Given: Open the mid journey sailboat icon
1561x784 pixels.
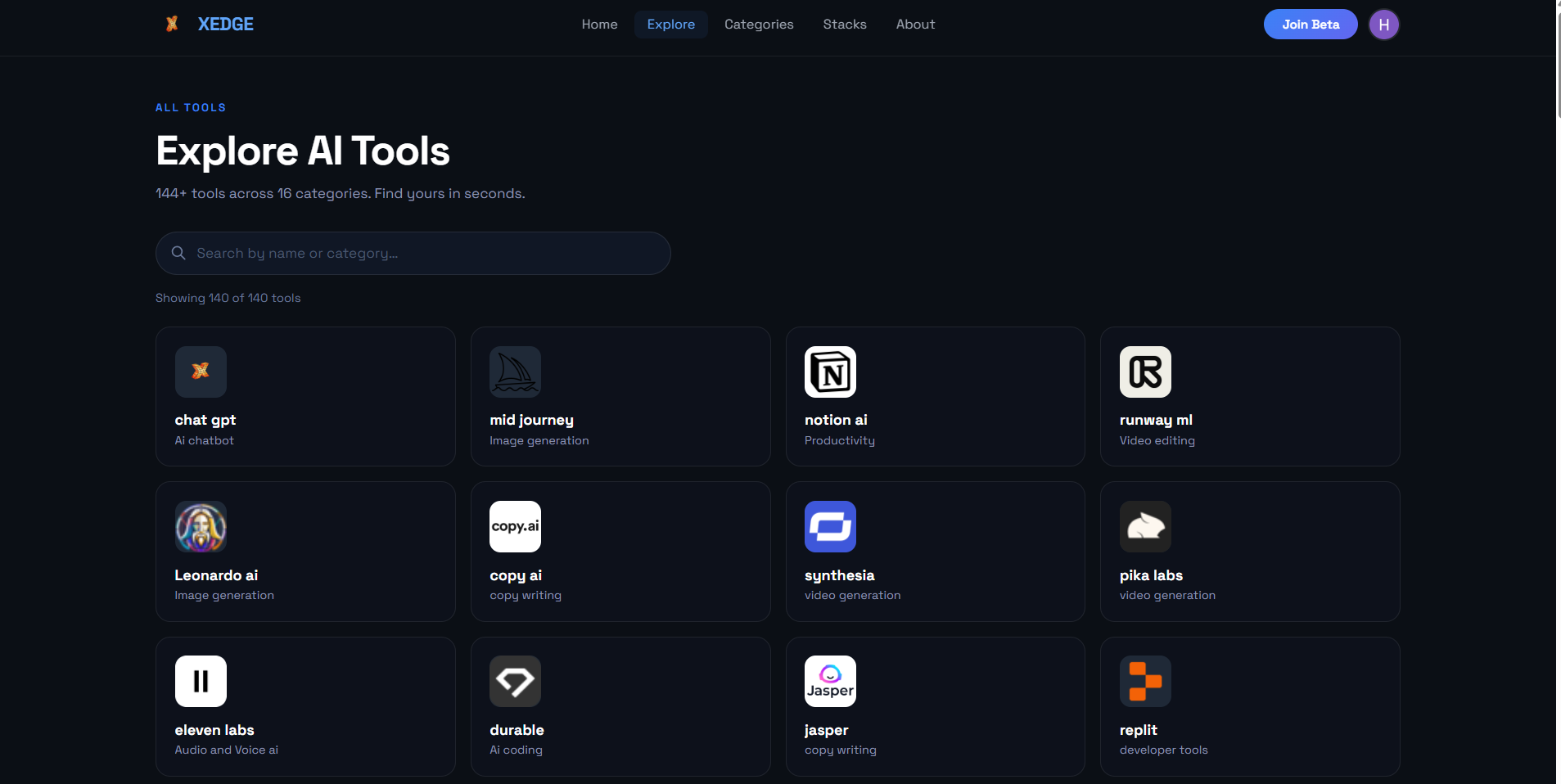Looking at the screenshot, I should click(515, 372).
